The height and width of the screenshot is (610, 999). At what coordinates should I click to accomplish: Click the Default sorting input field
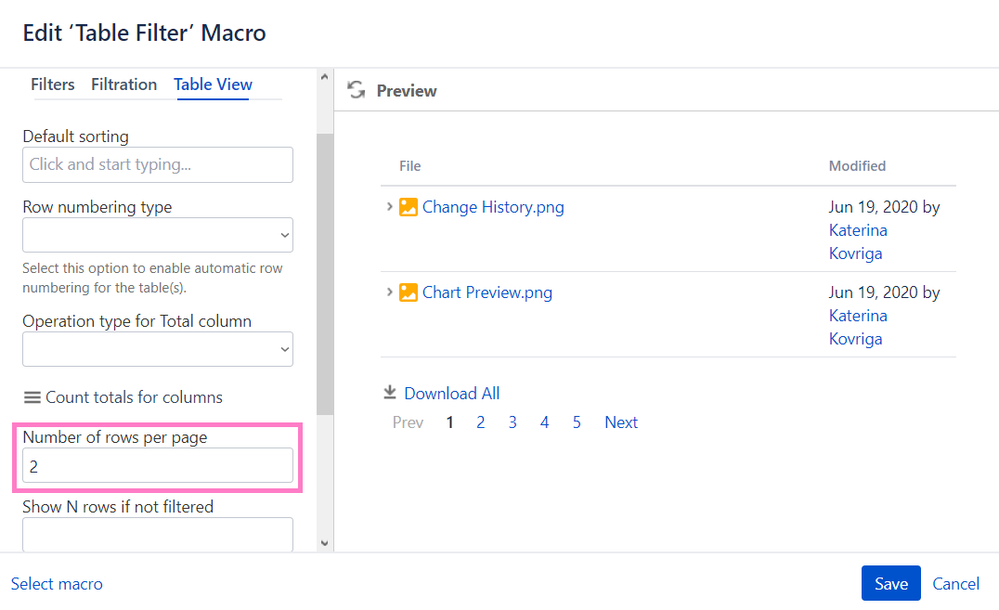157,165
